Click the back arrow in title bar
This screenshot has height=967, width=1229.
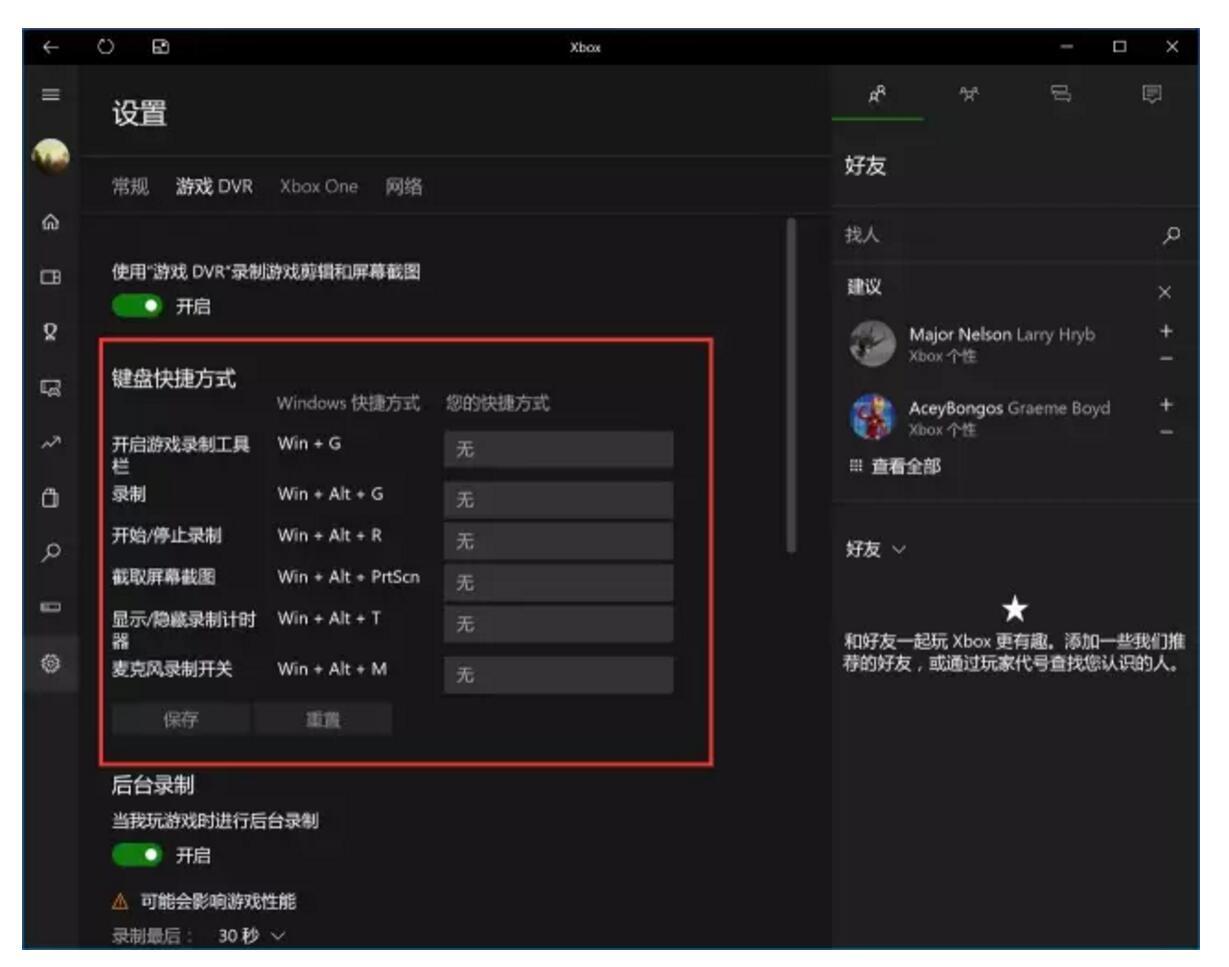pos(51,46)
